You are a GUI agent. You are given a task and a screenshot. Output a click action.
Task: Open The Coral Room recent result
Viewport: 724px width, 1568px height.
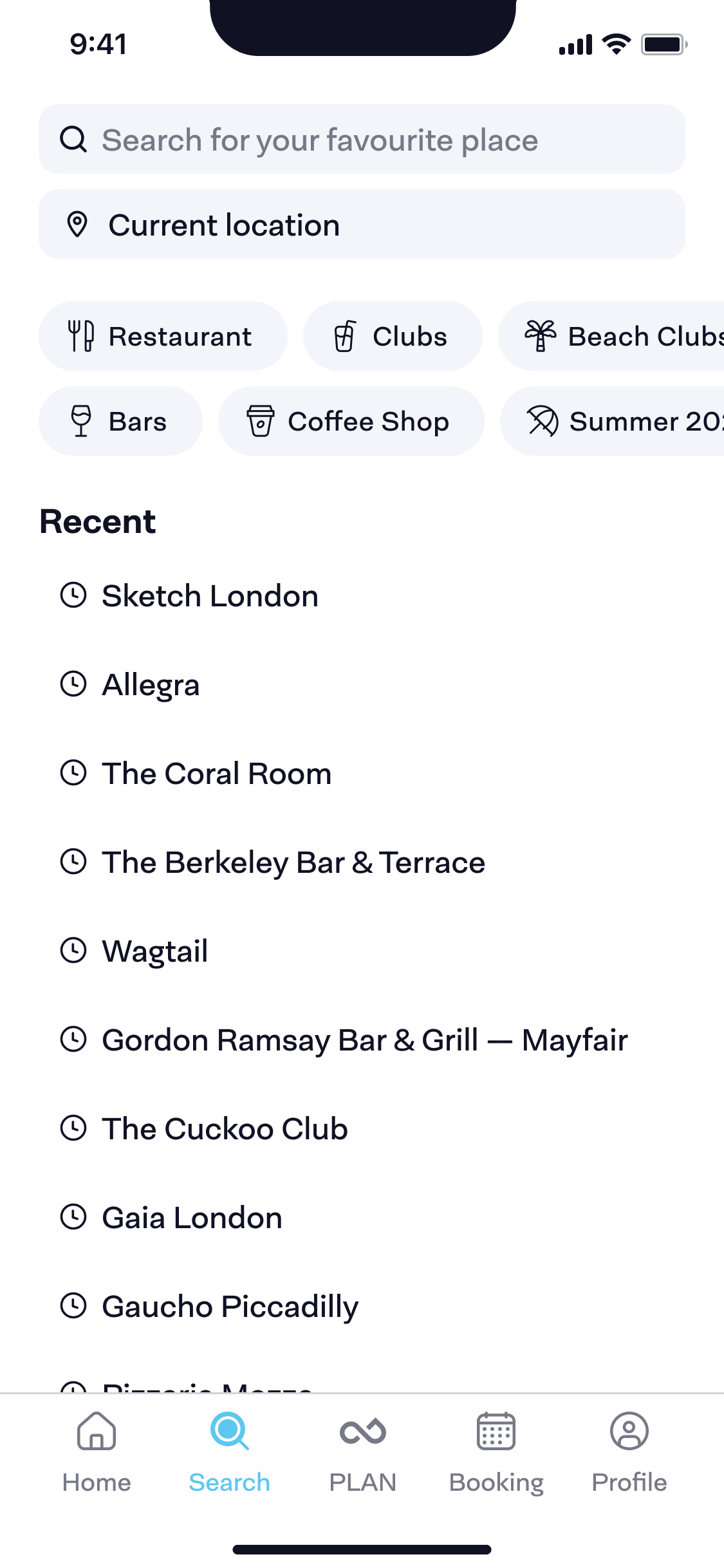pyautogui.click(x=217, y=774)
